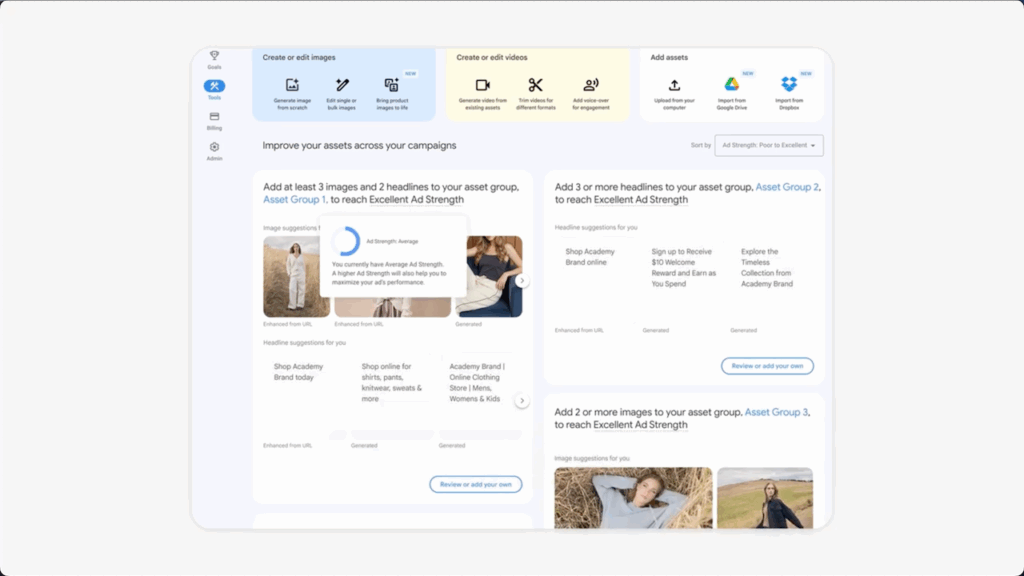Expand next image suggestions with arrow
Screen dimensions: 1024x576
[x=522, y=281]
